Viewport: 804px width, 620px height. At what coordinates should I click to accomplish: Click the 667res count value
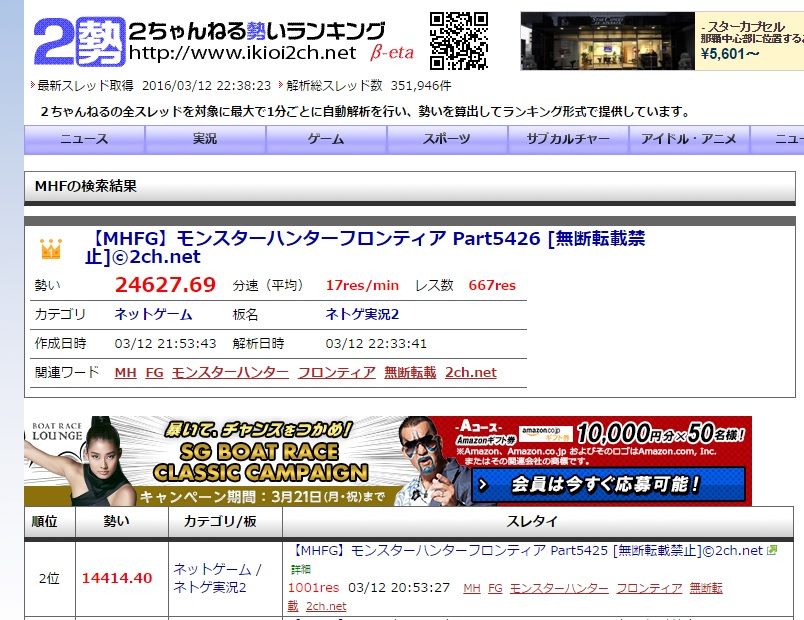coord(492,285)
